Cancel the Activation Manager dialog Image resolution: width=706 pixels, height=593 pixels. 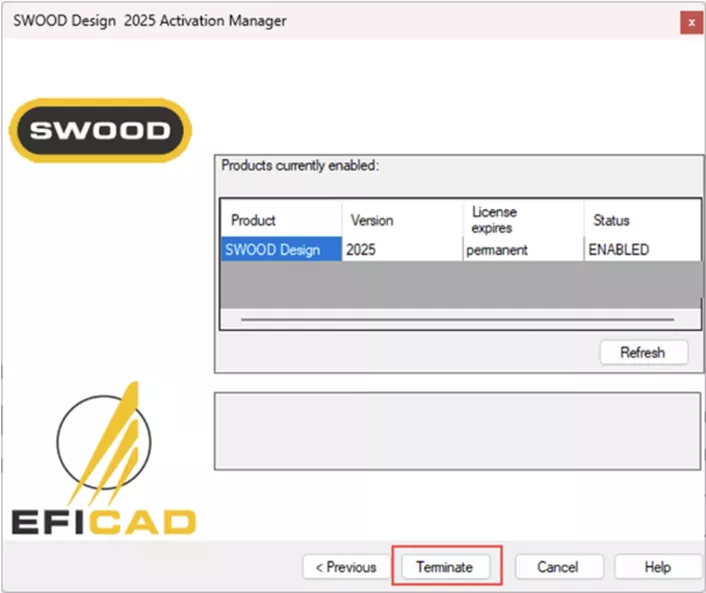coord(558,566)
